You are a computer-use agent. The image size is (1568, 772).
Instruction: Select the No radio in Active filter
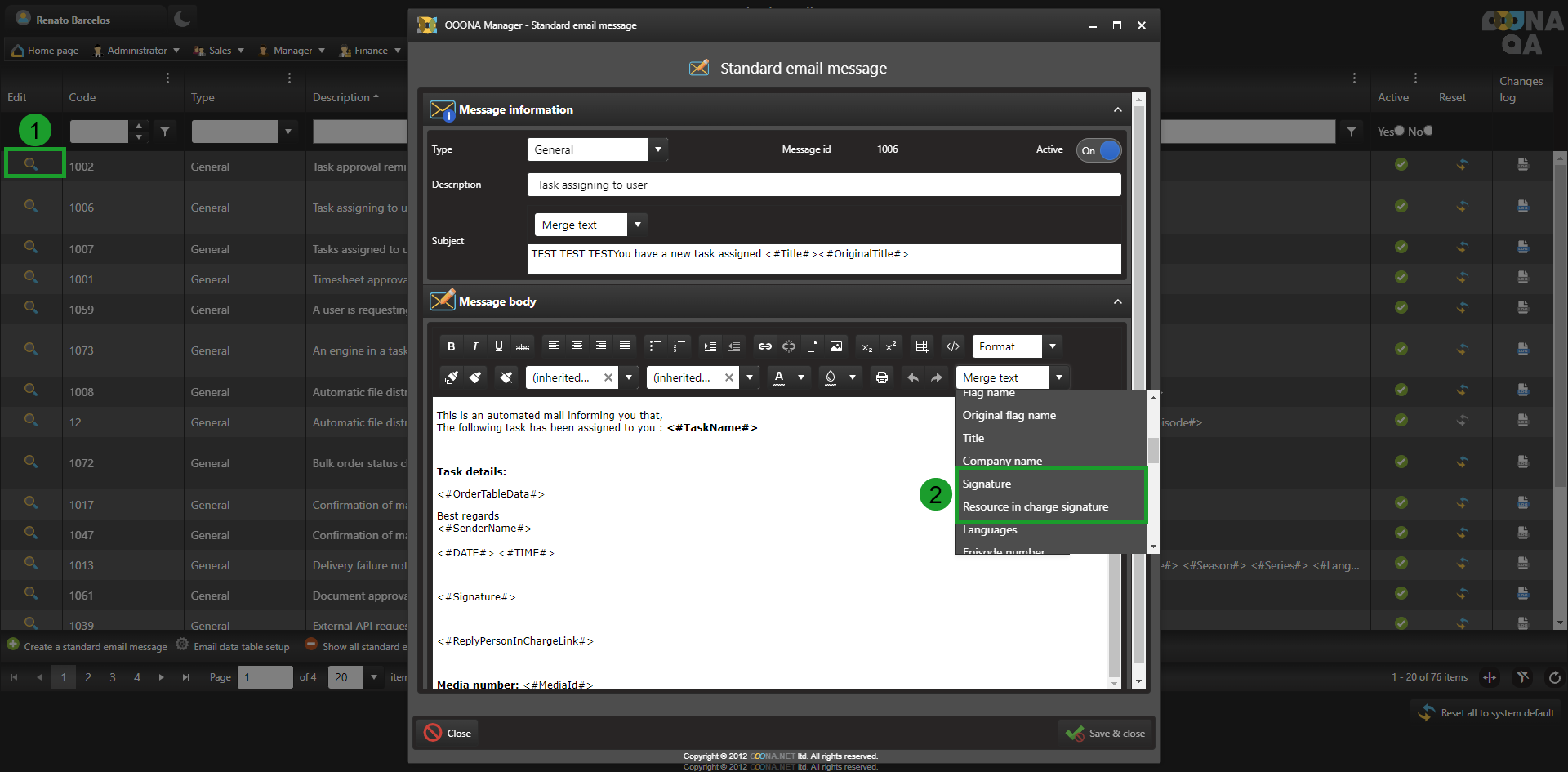pyautogui.click(x=1428, y=131)
